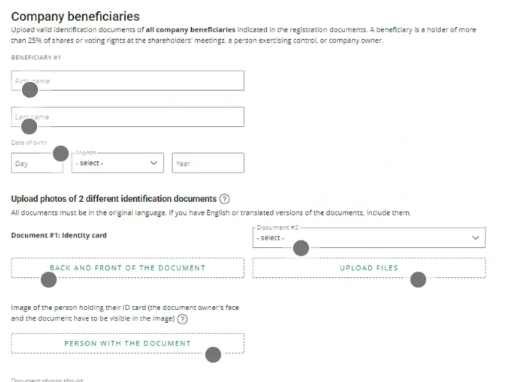Focus the Last name text box
This screenshot has width=505, height=382.
coord(128,117)
